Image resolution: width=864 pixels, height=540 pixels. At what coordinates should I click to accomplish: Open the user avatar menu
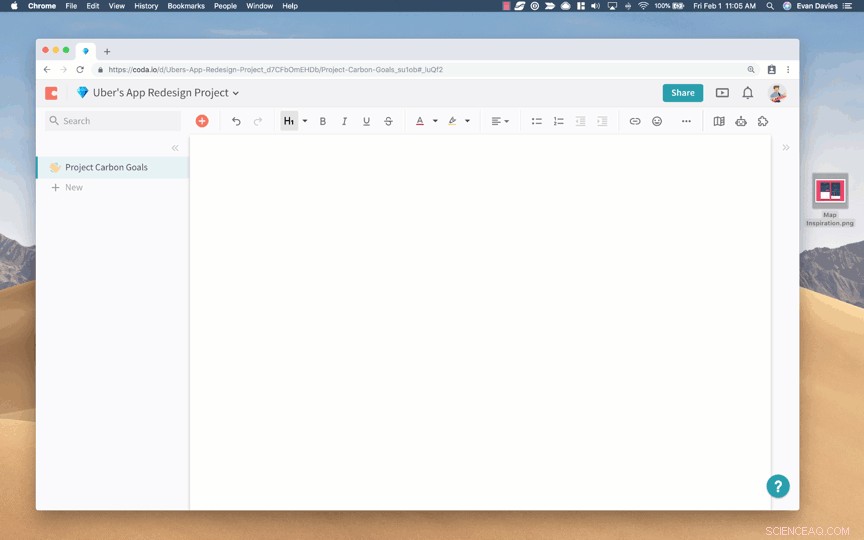777,93
